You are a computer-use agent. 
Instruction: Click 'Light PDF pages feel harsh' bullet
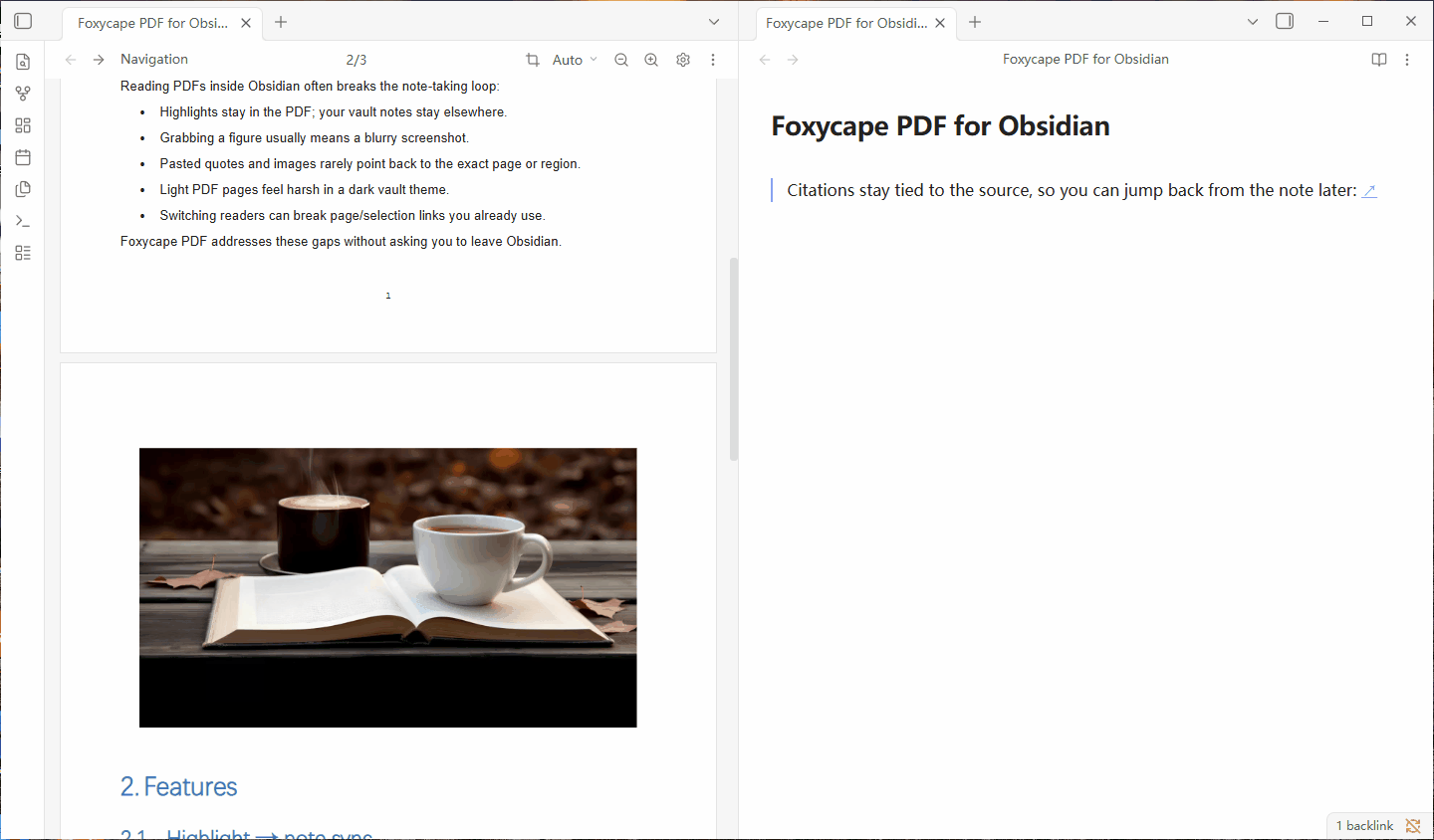[x=305, y=190]
